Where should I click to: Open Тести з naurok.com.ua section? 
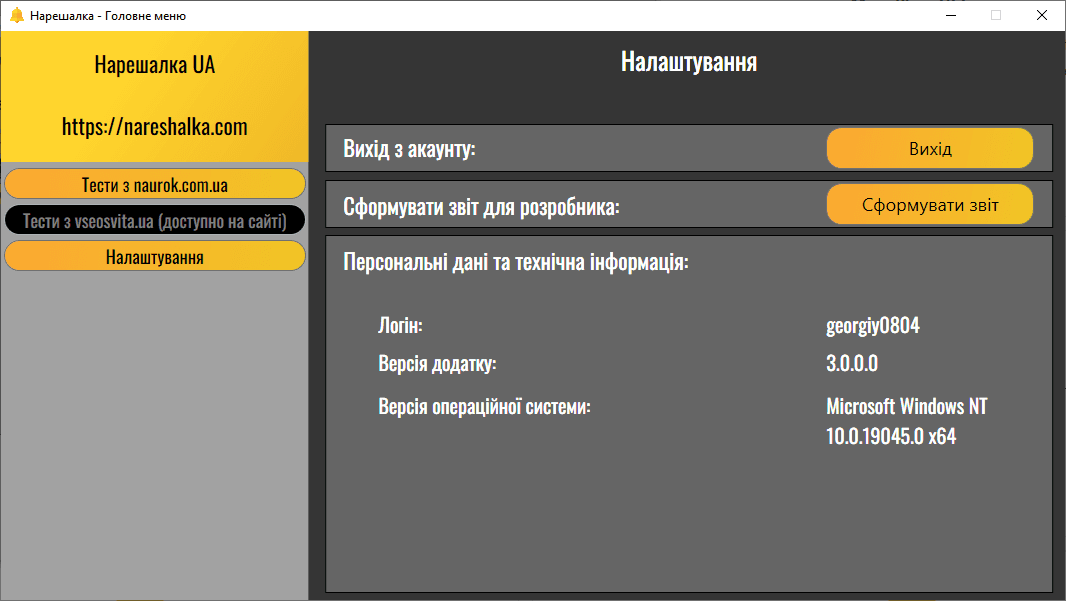[154, 184]
